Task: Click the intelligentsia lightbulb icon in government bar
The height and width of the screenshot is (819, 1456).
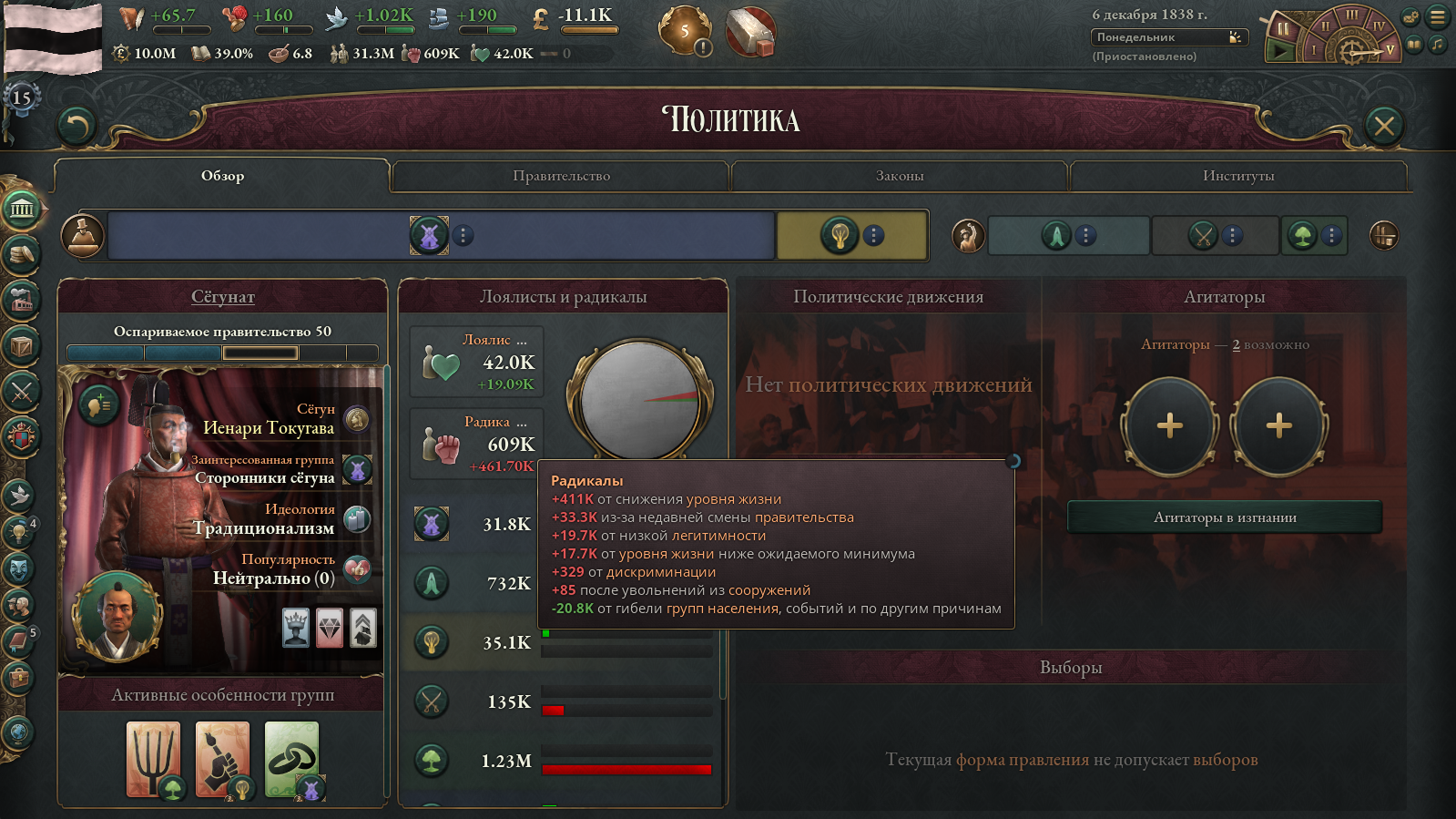Action: pyautogui.click(x=840, y=236)
